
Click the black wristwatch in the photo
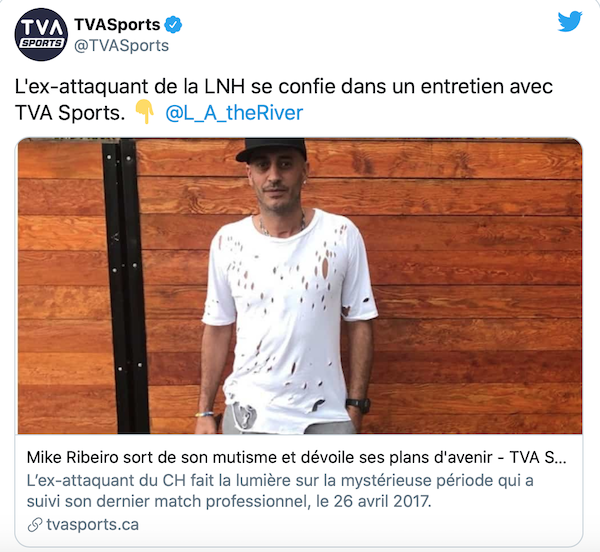click(x=358, y=405)
